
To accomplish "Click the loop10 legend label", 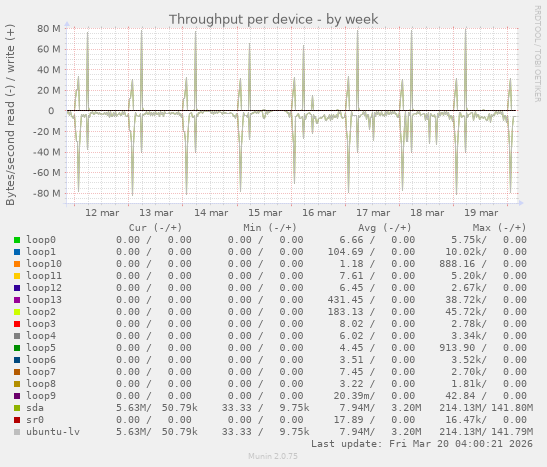I will (x=44, y=264).
